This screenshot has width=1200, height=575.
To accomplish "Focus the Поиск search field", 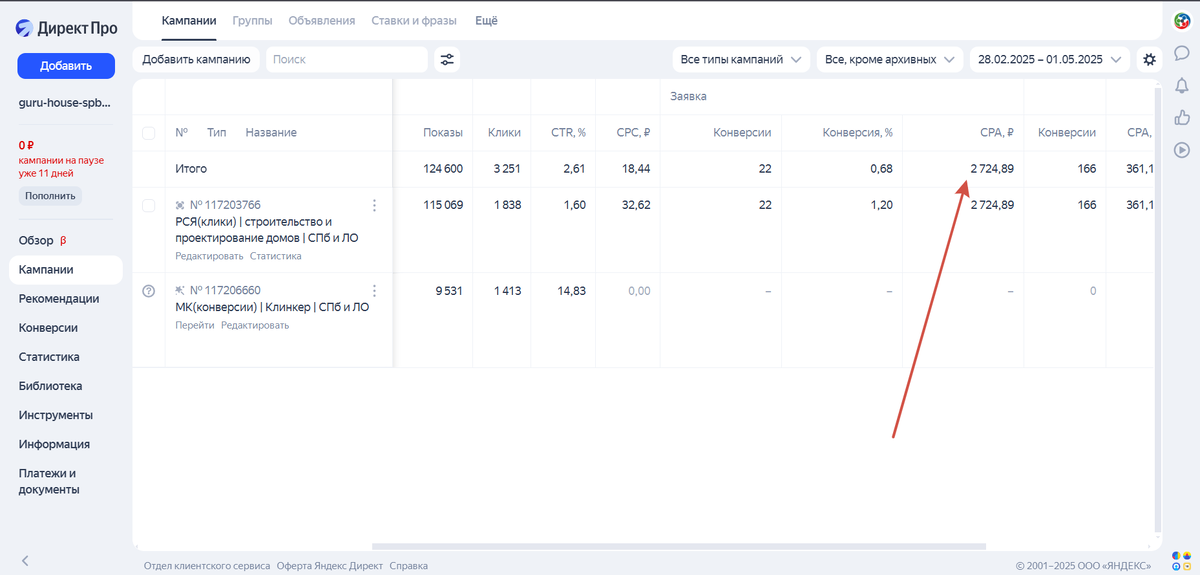I will 347,60.
